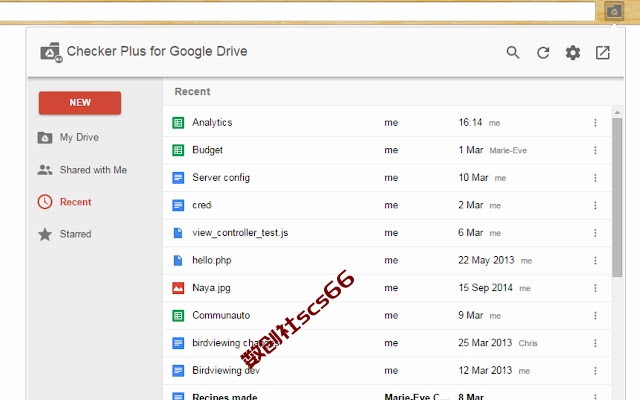
Task: Open the Birdviewing dev document
Action: pyautogui.click(x=226, y=371)
